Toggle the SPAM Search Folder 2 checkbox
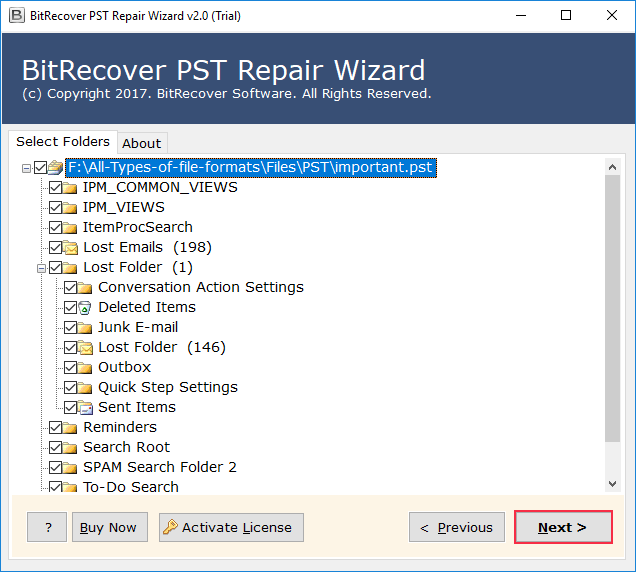636x572 pixels. click(56, 467)
